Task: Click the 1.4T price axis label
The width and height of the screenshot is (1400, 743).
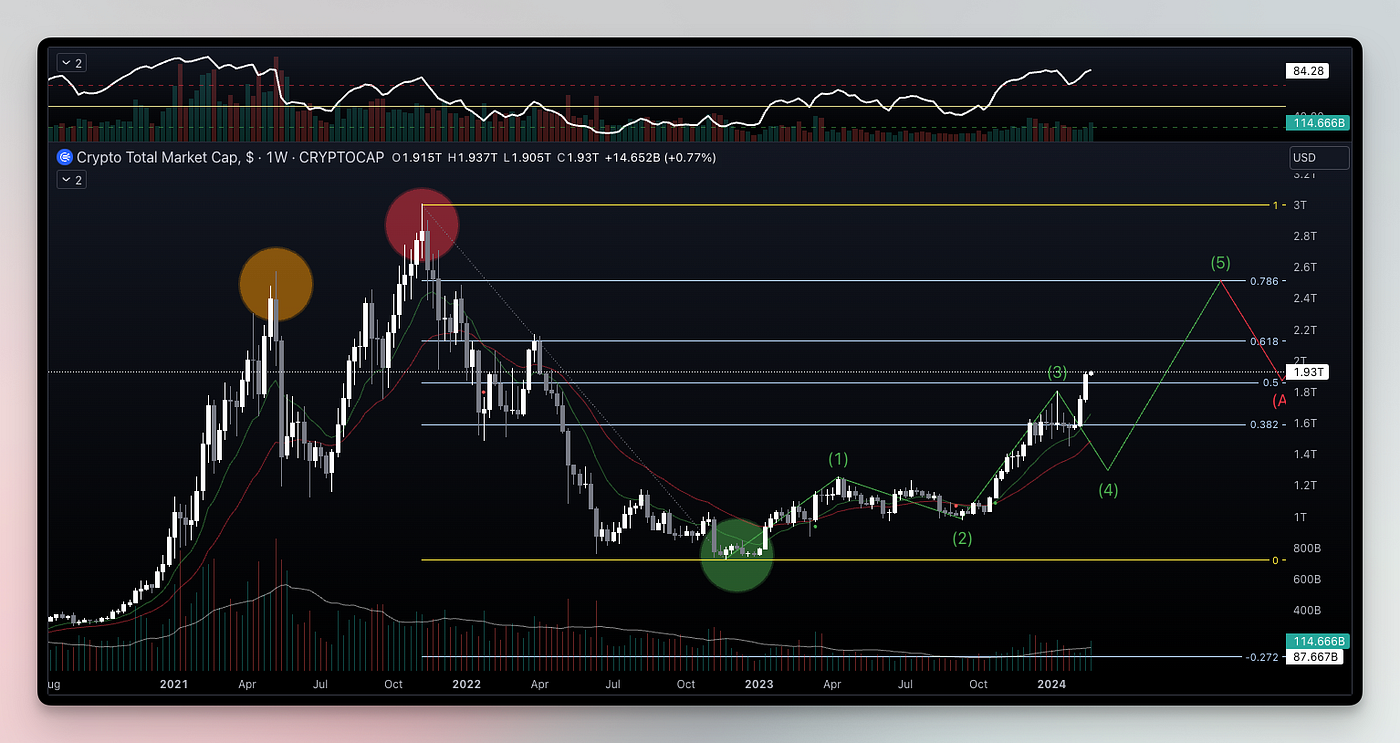Action: click(1304, 454)
